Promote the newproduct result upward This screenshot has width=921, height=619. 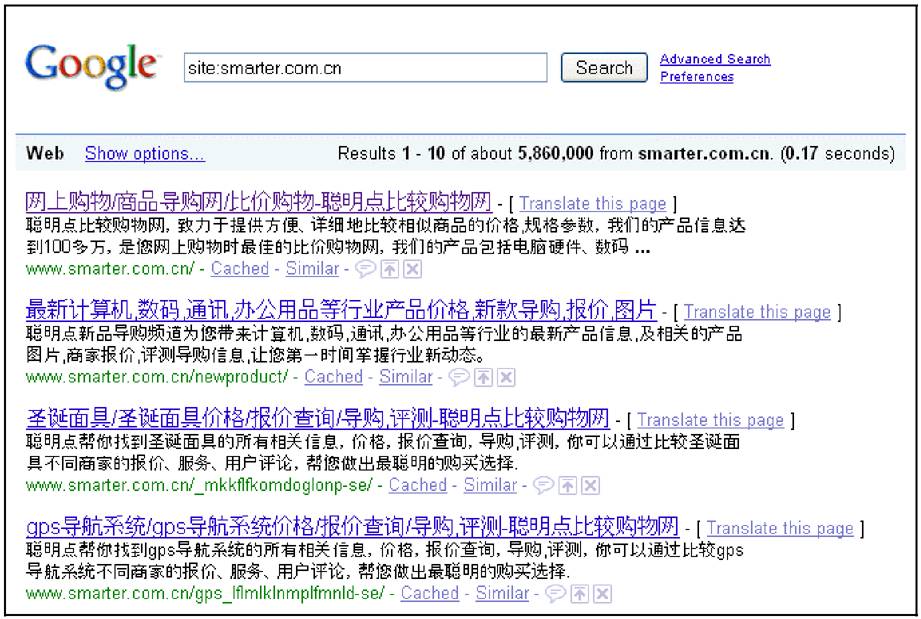483,377
